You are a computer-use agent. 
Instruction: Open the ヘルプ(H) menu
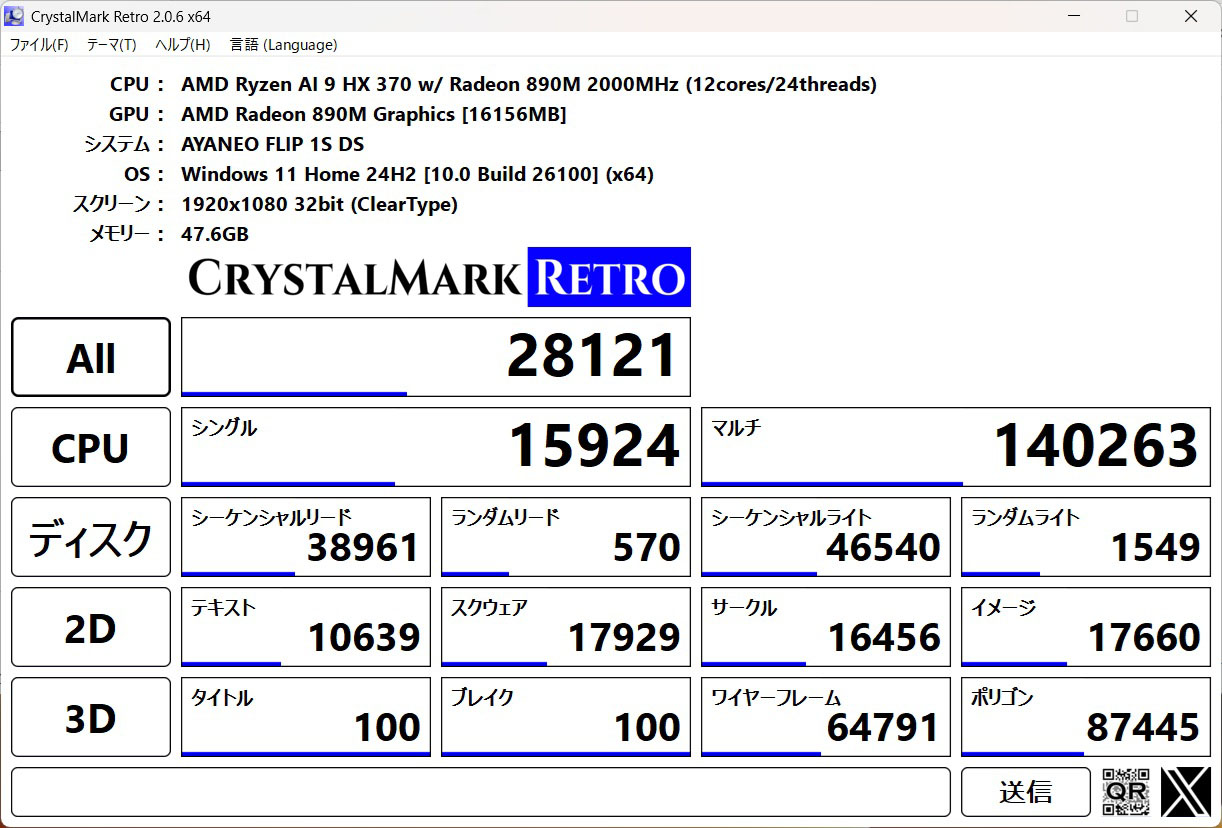[182, 45]
